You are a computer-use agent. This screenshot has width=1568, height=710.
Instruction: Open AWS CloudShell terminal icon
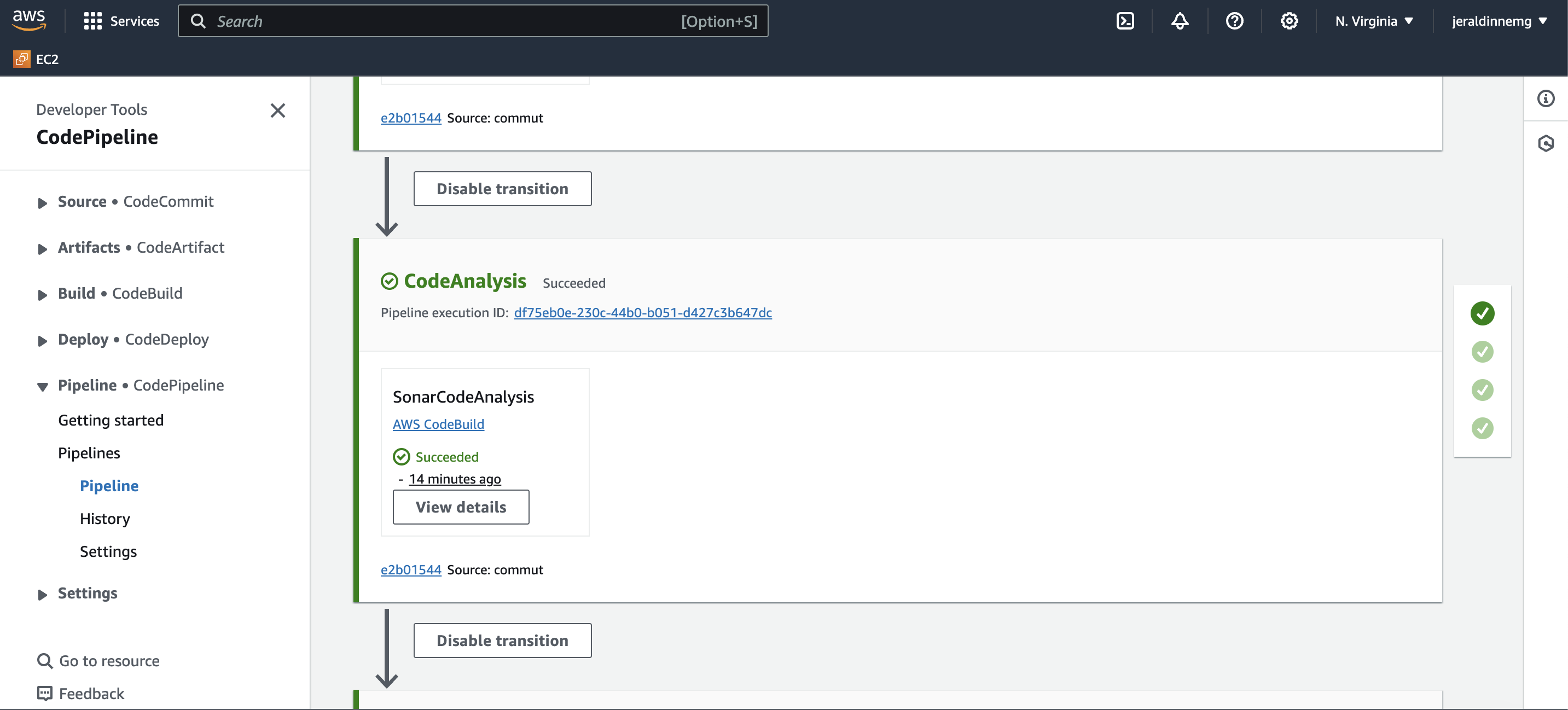1125,21
